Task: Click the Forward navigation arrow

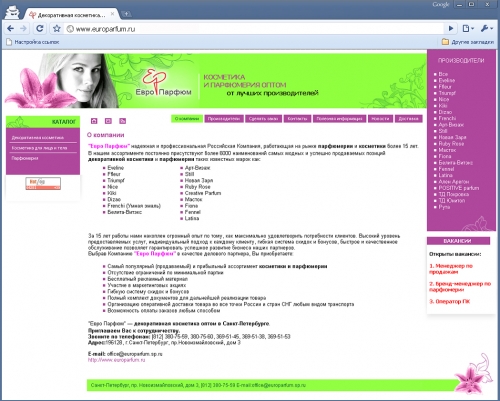Action: point(23,29)
